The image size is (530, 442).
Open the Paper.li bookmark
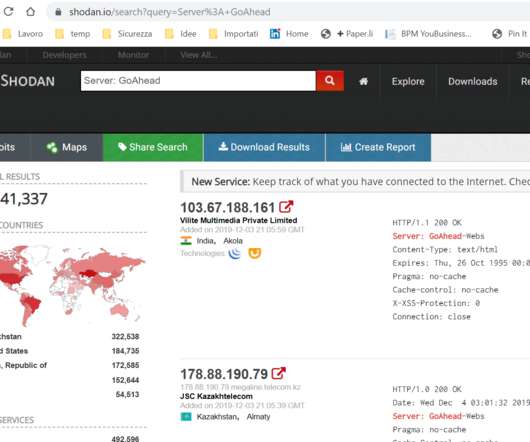click(x=347, y=34)
